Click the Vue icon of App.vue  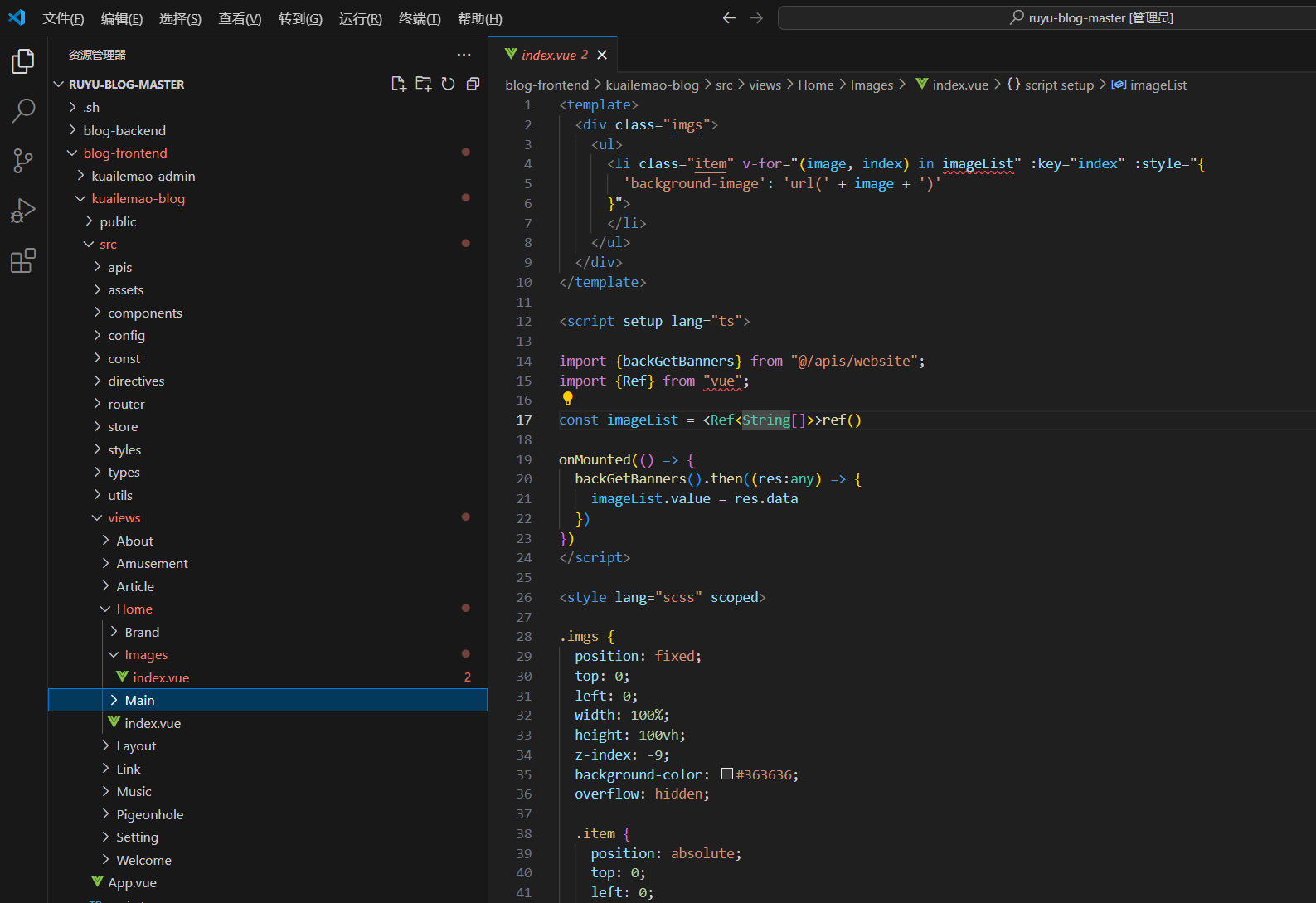click(x=98, y=881)
